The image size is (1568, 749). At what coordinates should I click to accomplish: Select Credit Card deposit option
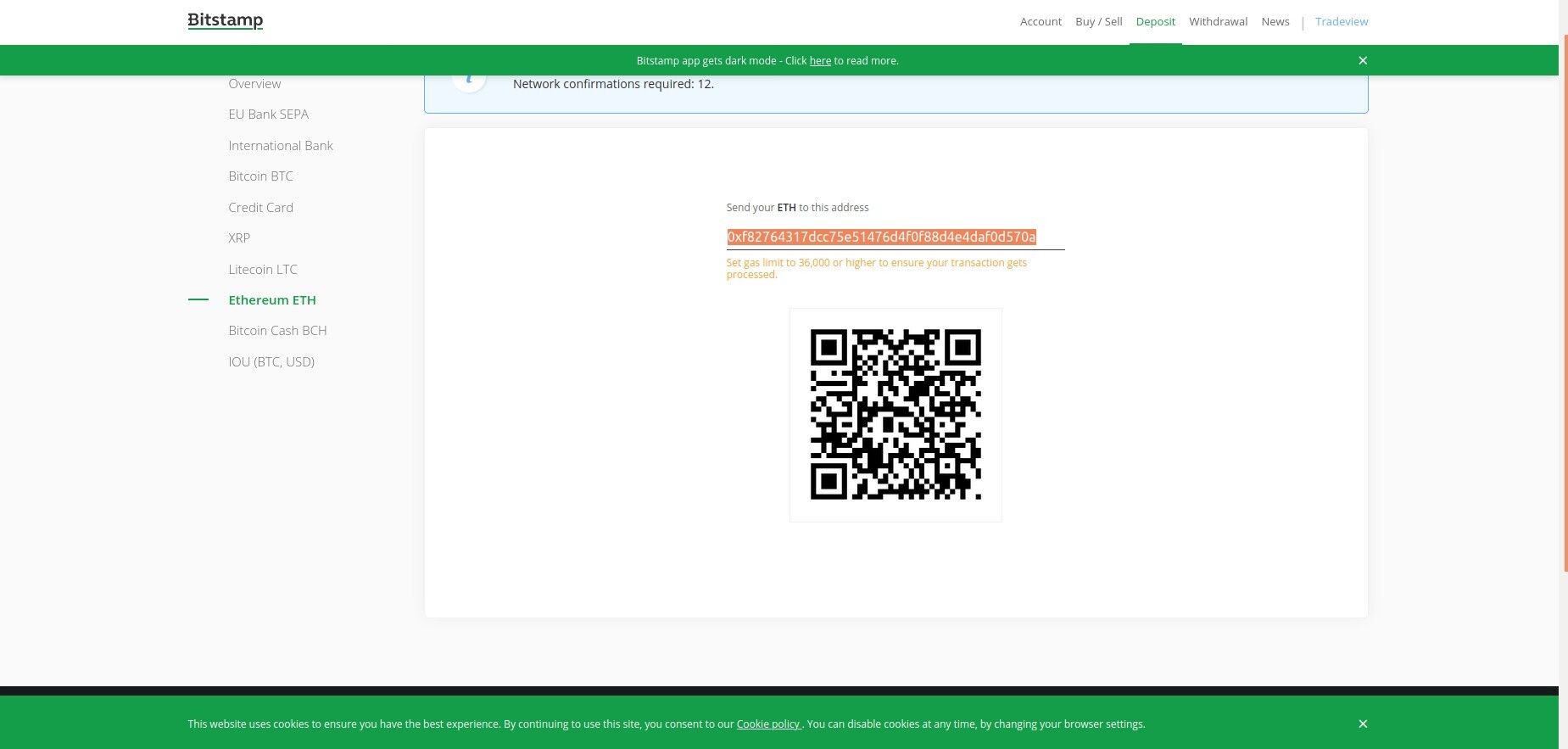(260, 208)
